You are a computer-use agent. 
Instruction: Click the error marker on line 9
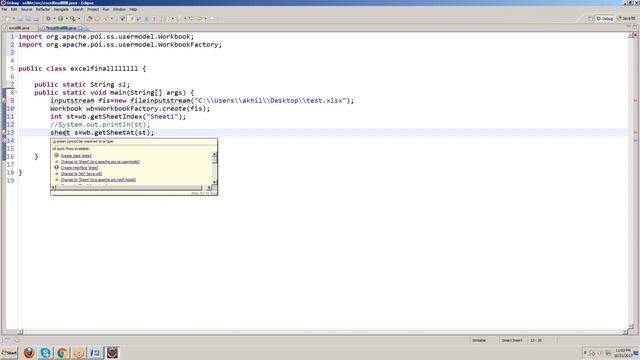tap(4, 100)
